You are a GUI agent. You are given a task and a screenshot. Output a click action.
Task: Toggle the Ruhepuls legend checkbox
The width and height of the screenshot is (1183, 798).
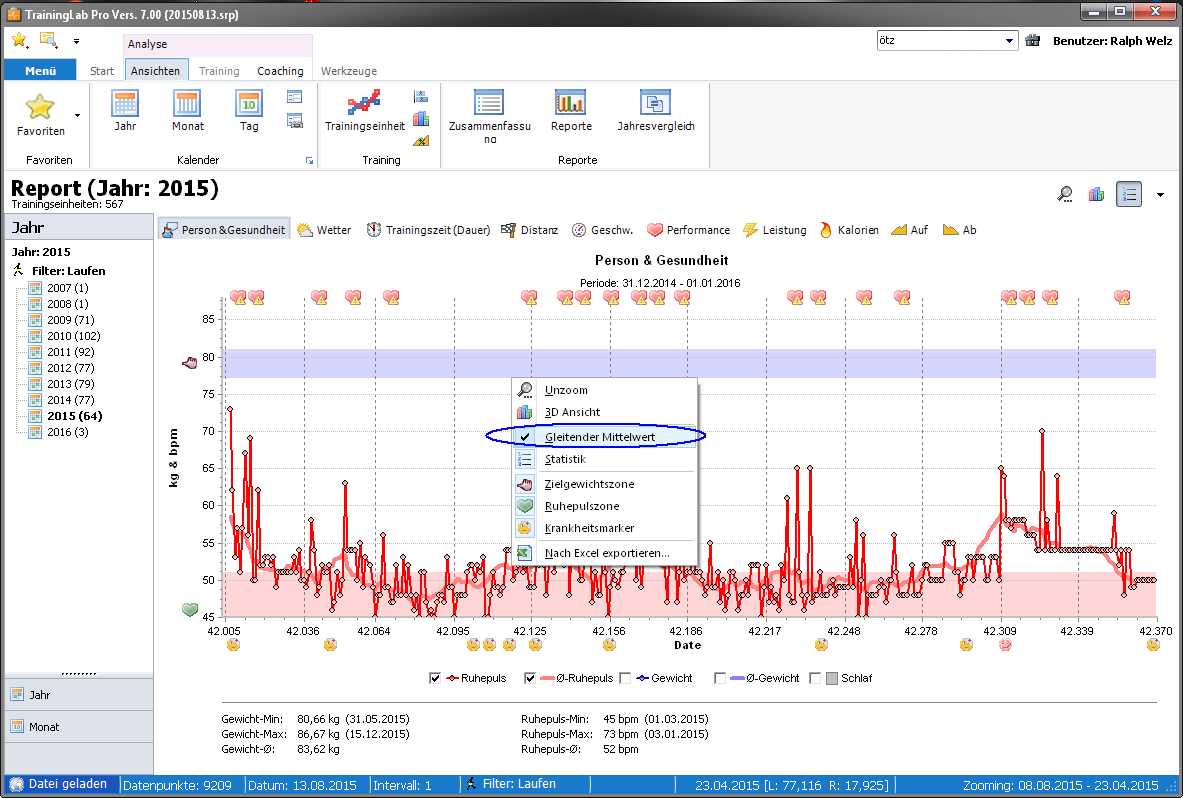435,678
